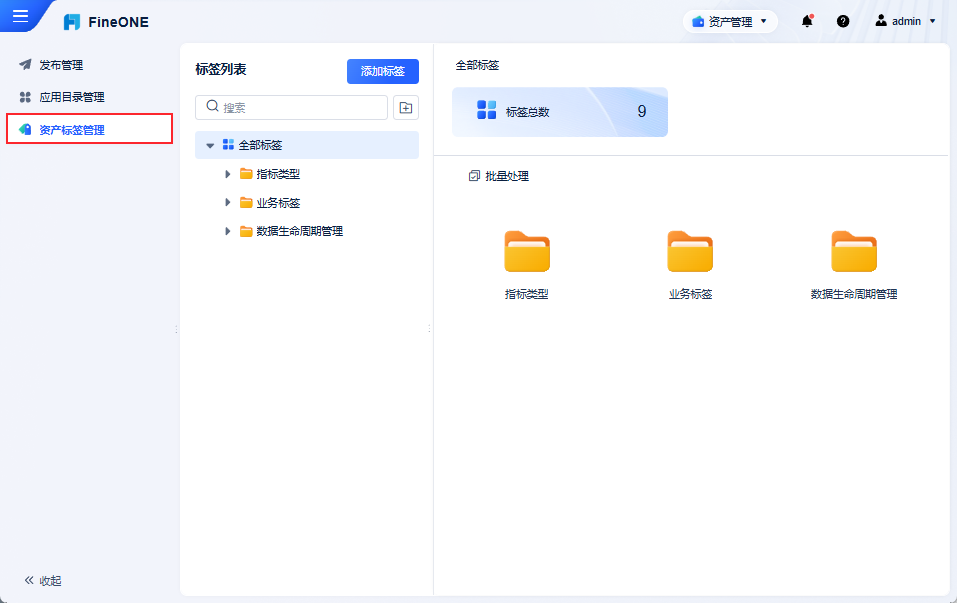Image resolution: width=957 pixels, height=603 pixels.
Task: Open the 指标类型 large folder icon
Action: tap(527, 251)
